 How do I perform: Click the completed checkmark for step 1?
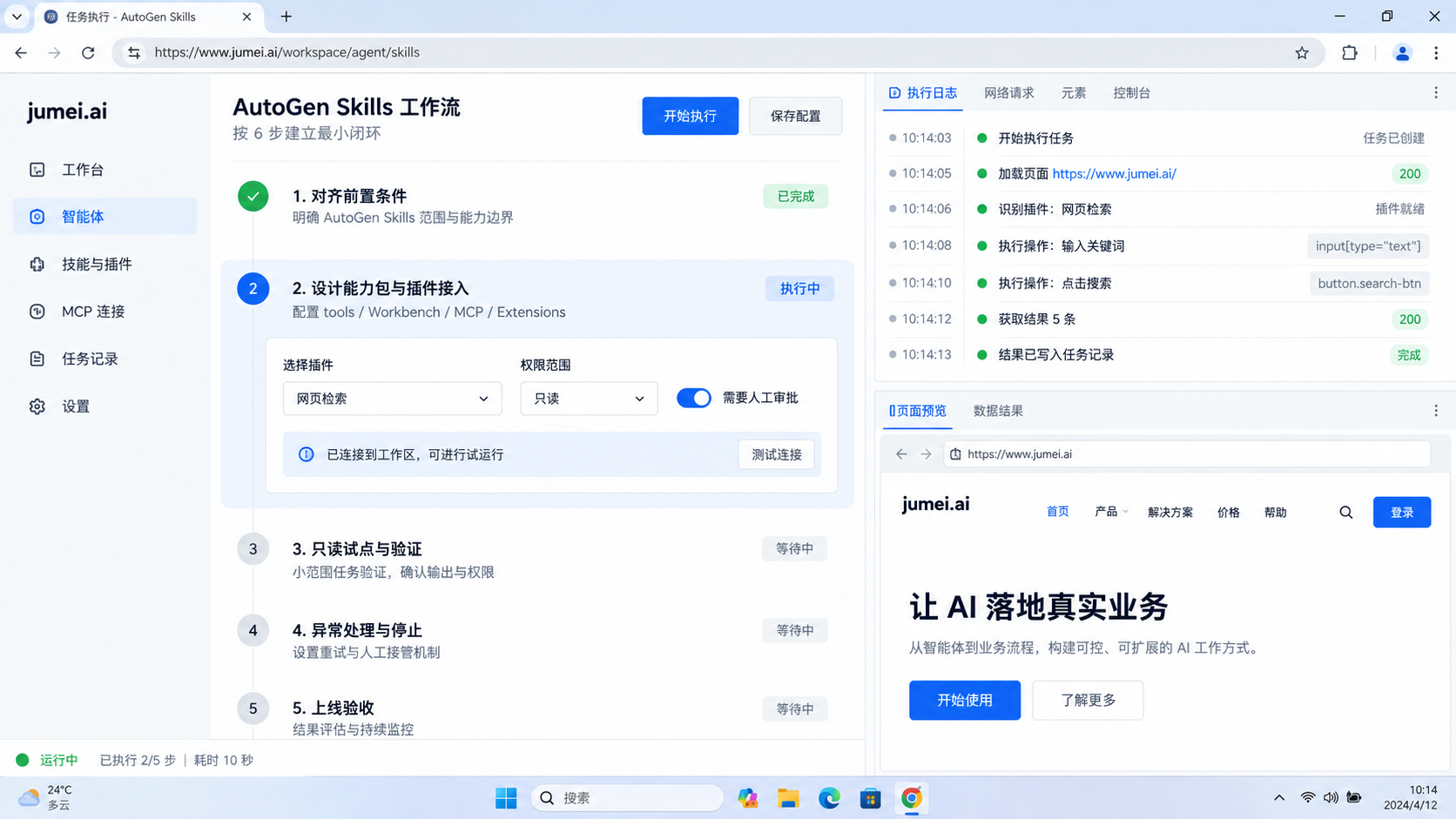(253, 197)
